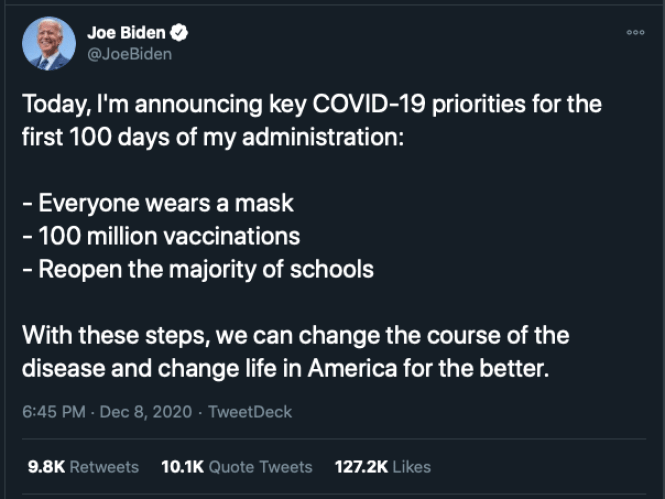Image resolution: width=665 pixels, height=499 pixels.
Task: Open the three-dot more options menu
Action: coord(635,32)
